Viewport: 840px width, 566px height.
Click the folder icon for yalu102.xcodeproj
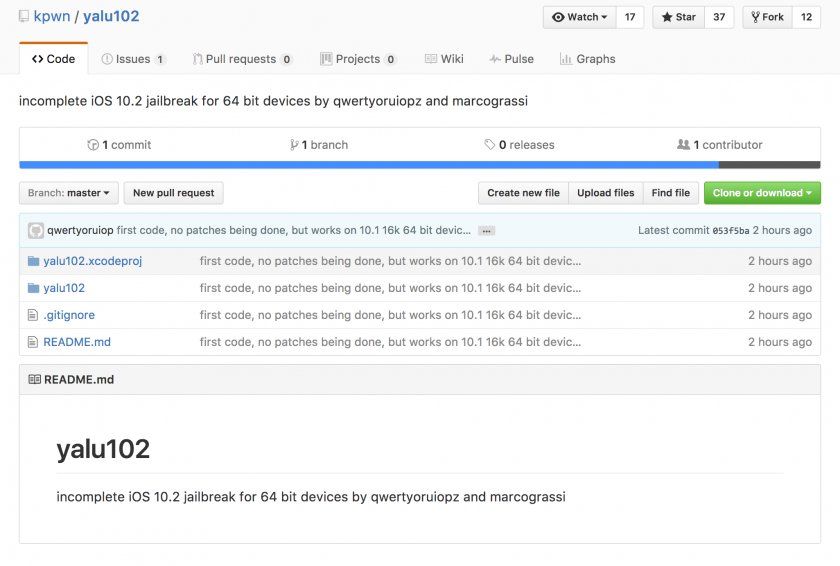tap(33, 261)
